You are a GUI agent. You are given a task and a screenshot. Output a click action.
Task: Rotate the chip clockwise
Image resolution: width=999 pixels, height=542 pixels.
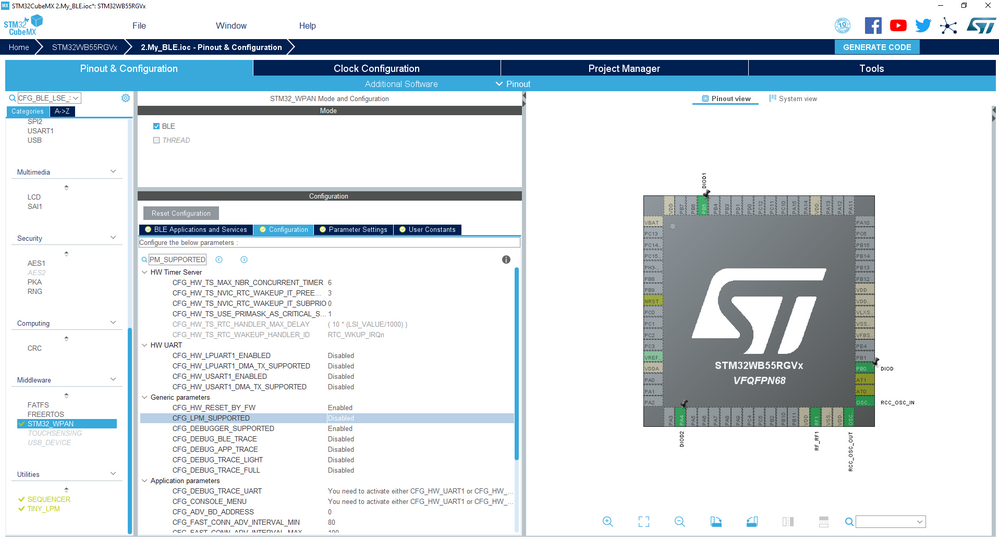(x=715, y=522)
